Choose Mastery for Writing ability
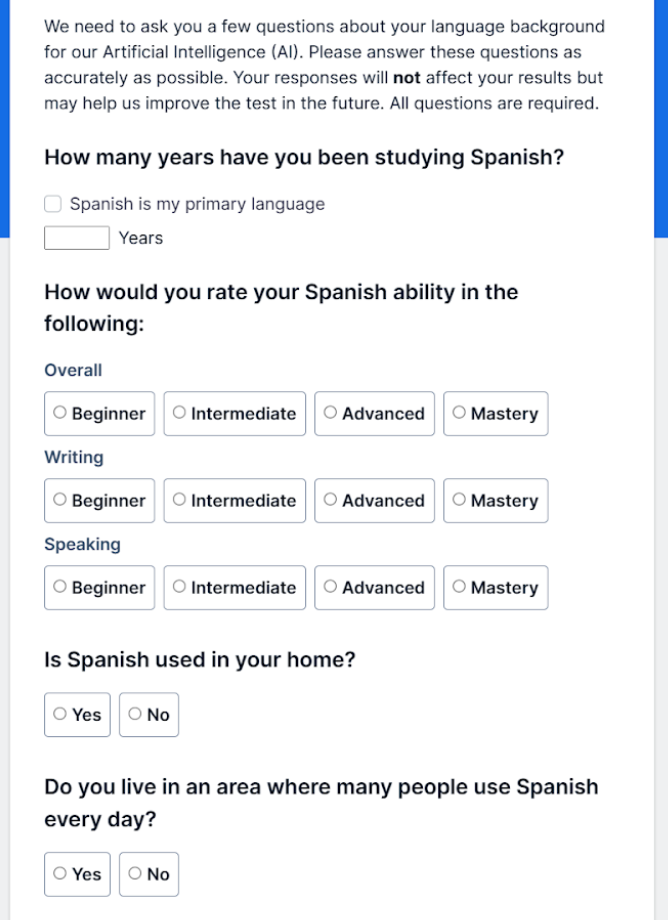This screenshot has height=922, width=668. pyautogui.click(x=496, y=500)
